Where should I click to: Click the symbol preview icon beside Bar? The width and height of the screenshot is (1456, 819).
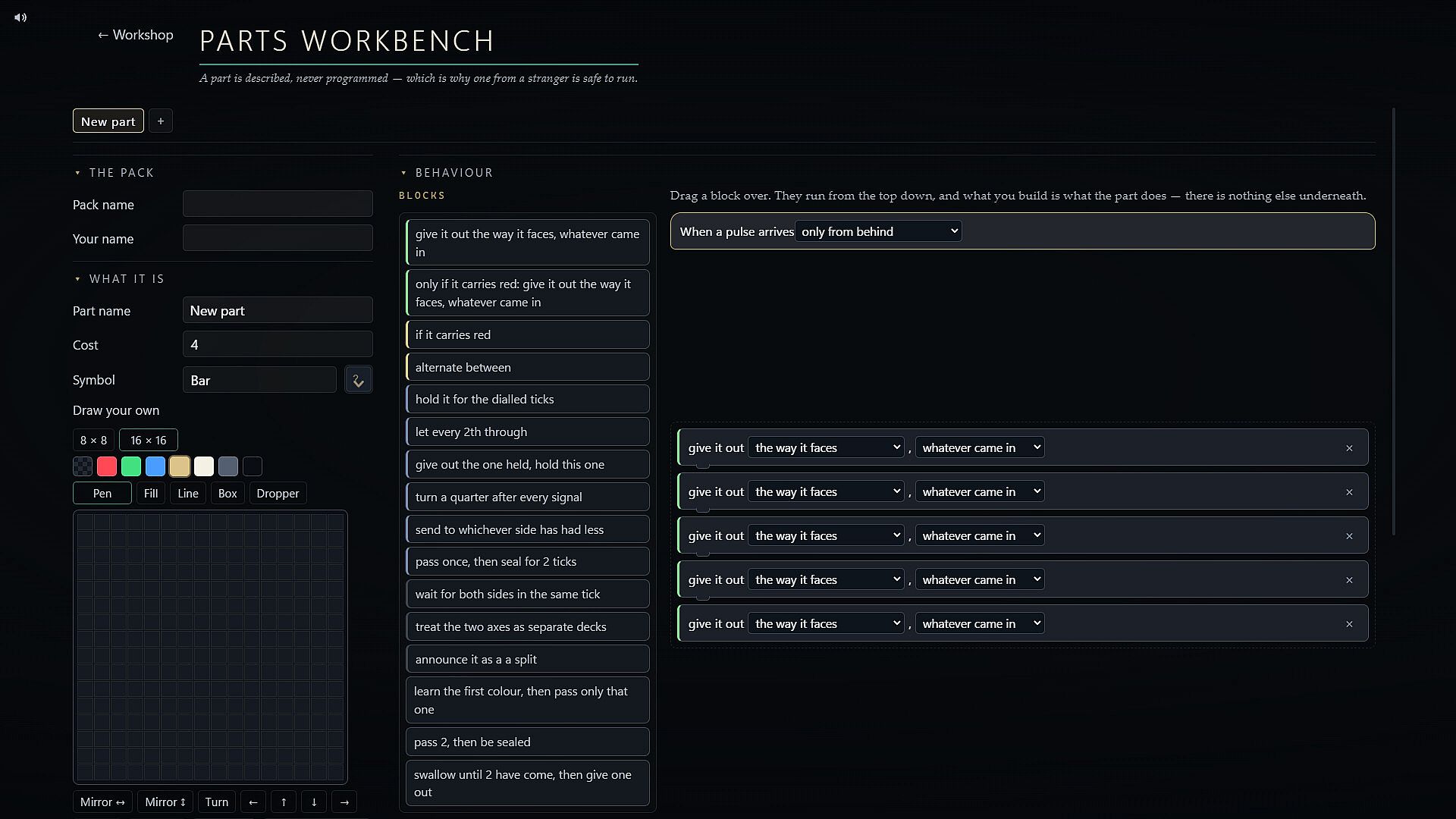[x=359, y=380]
